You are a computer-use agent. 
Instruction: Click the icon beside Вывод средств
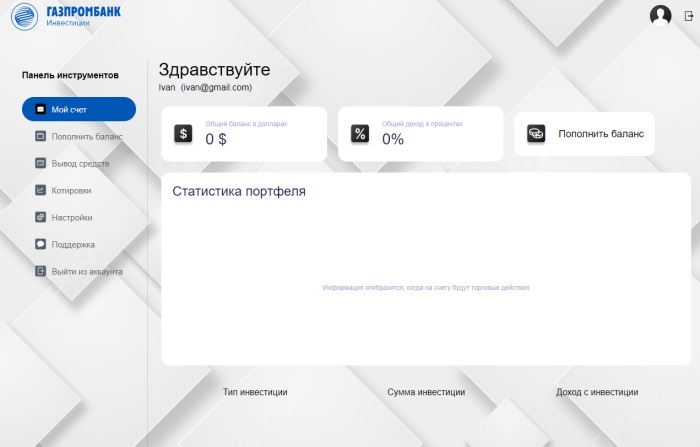point(40,163)
